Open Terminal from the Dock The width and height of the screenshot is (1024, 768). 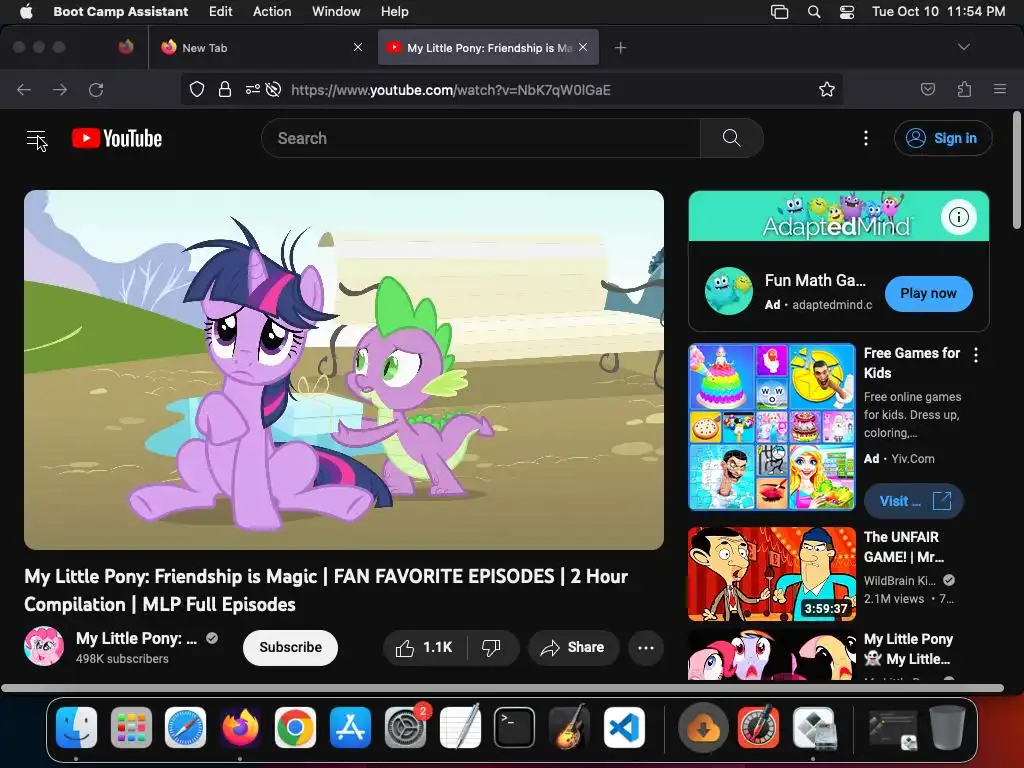[x=515, y=728]
